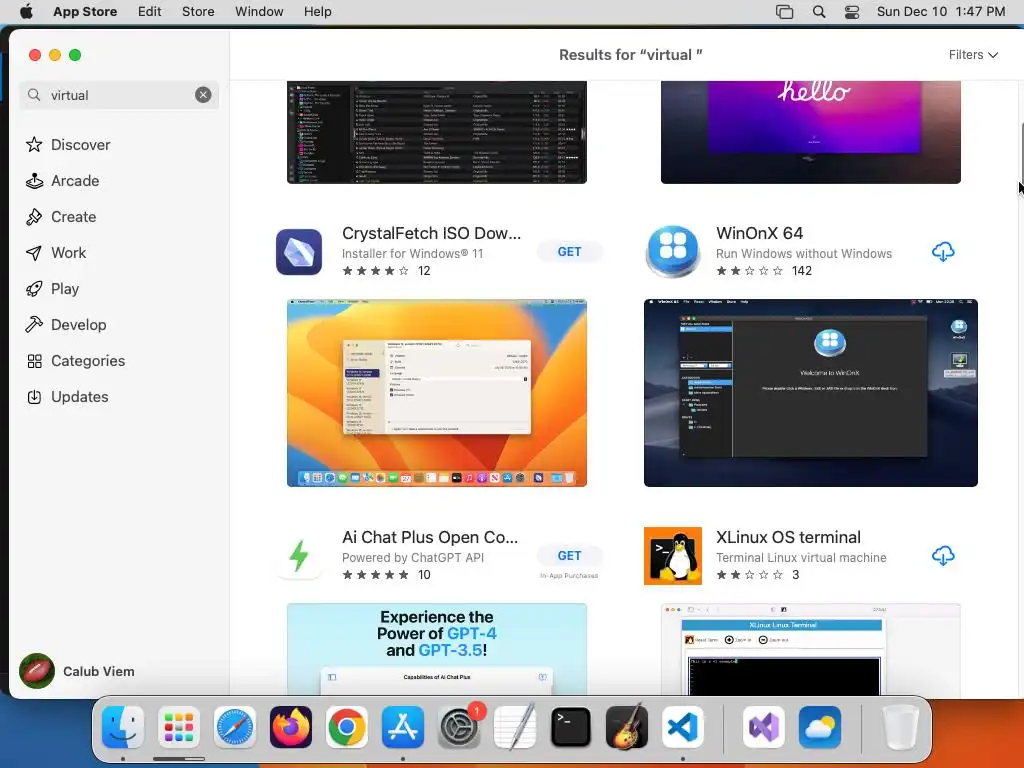Open the Discover section in sidebar
Viewport: 1024px width, 768px height.
point(68,144)
